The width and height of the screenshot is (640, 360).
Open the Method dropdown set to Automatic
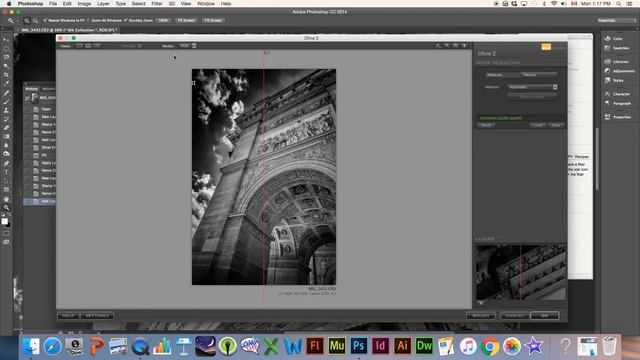pyautogui.click(x=532, y=87)
